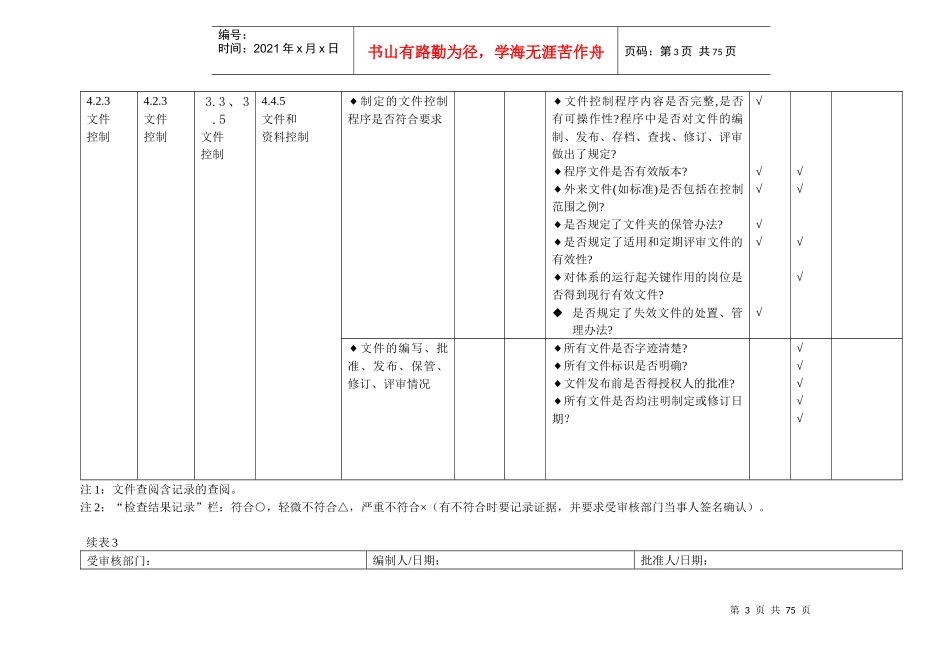Click the text '制定的文件控制程序是否符合要求'
The height and width of the screenshot is (672, 950).
pyautogui.click(x=397, y=110)
